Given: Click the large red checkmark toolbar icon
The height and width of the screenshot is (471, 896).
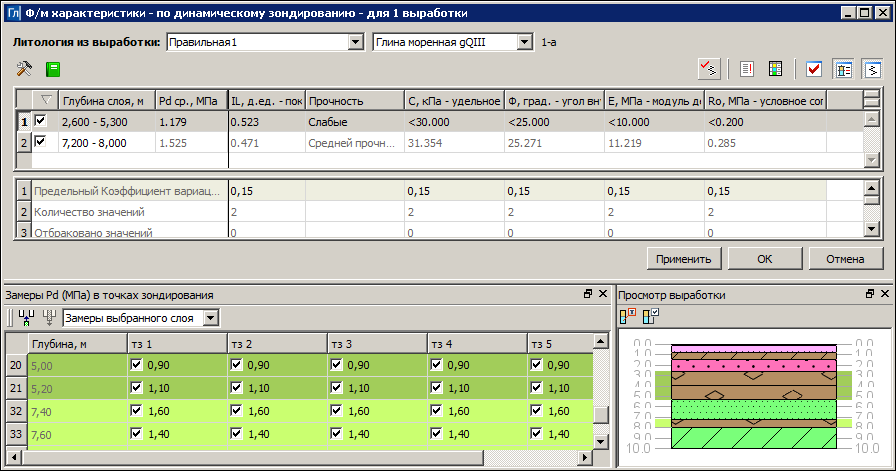Looking at the screenshot, I should [814, 69].
